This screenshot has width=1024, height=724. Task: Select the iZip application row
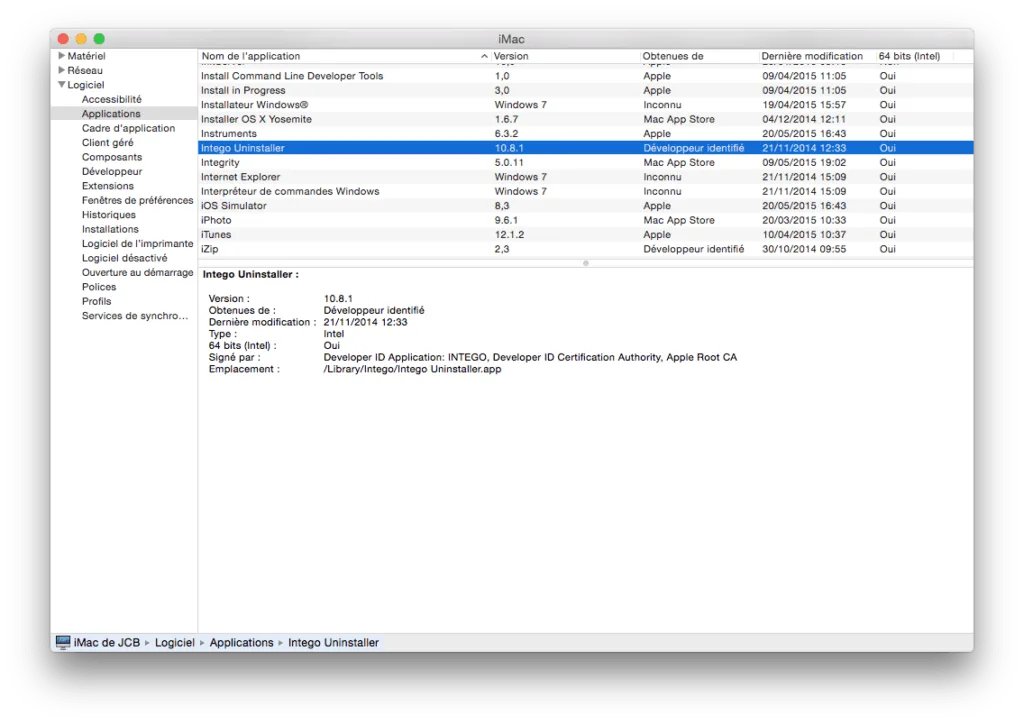[585, 249]
